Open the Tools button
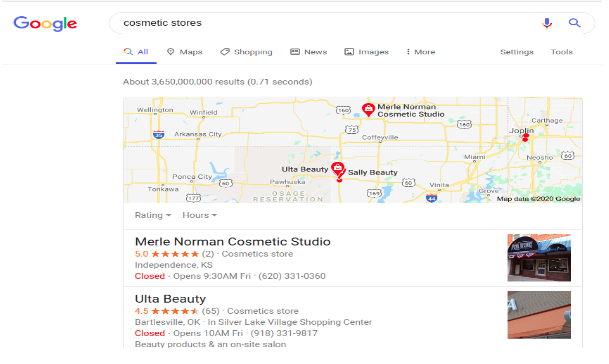This screenshot has width=609, height=364. tap(562, 52)
